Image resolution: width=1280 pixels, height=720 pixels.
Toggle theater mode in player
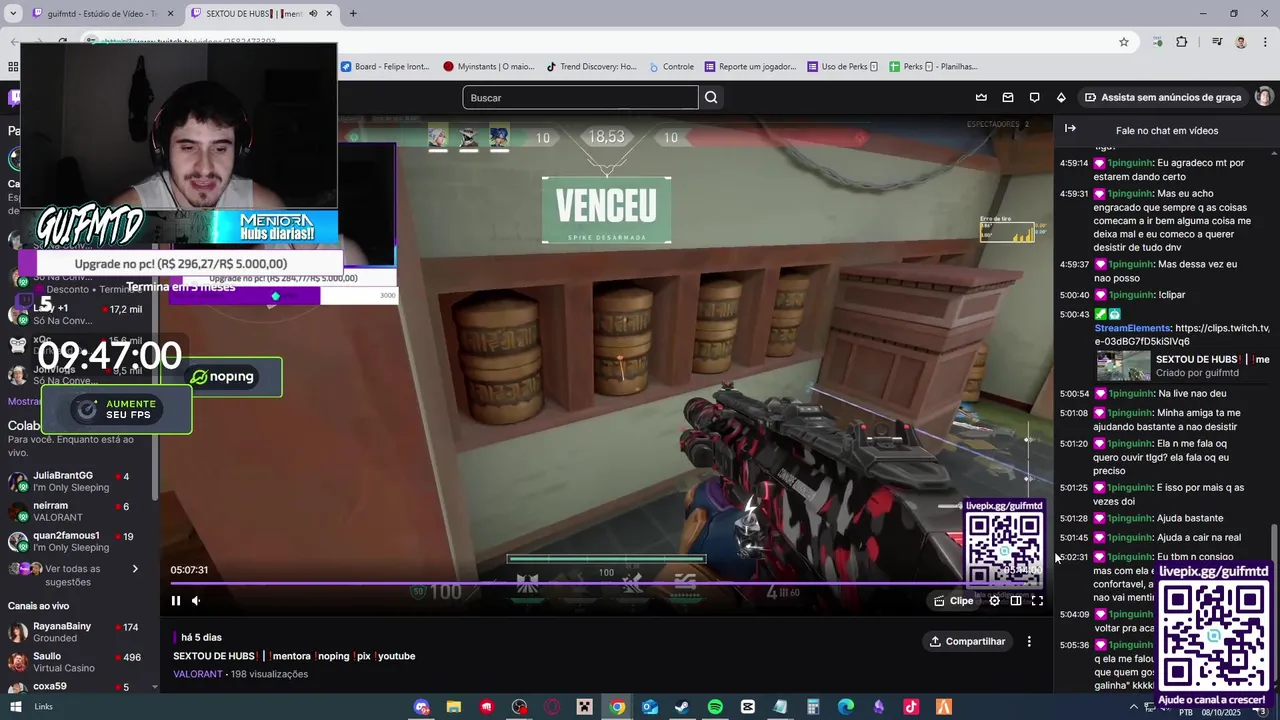(1016, 600)
